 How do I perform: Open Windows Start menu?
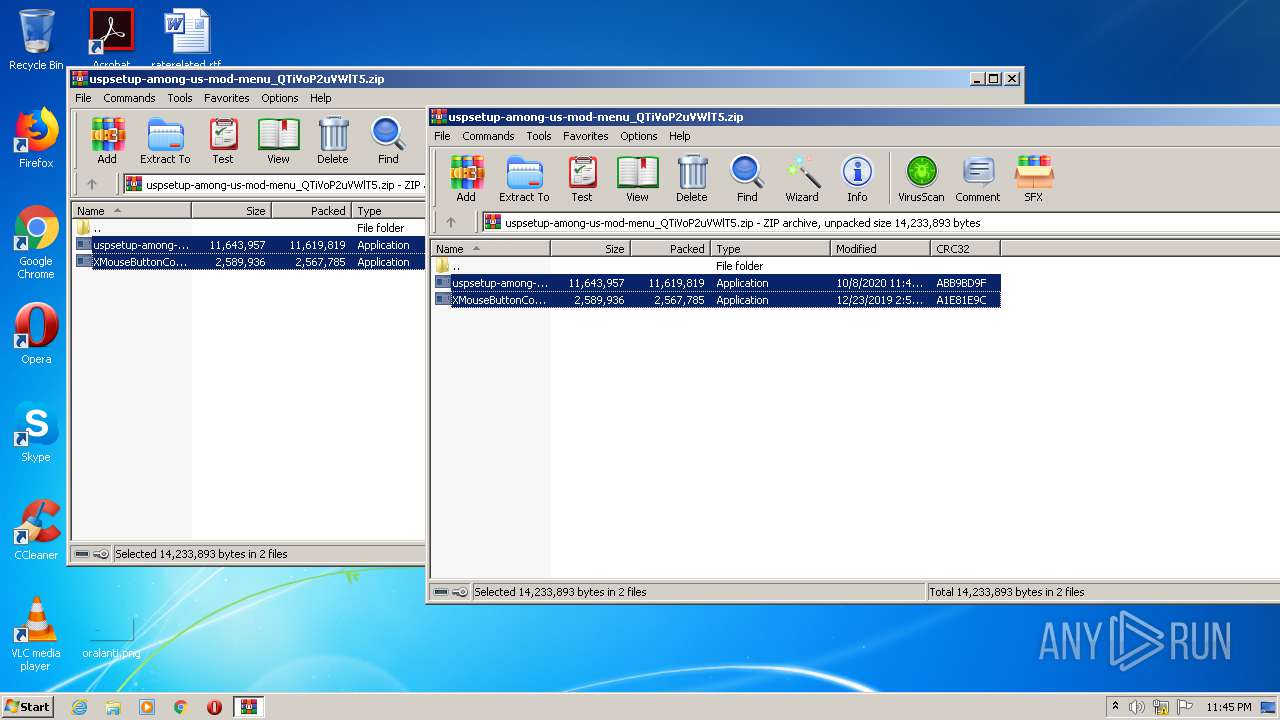click(x=27, y=706)
